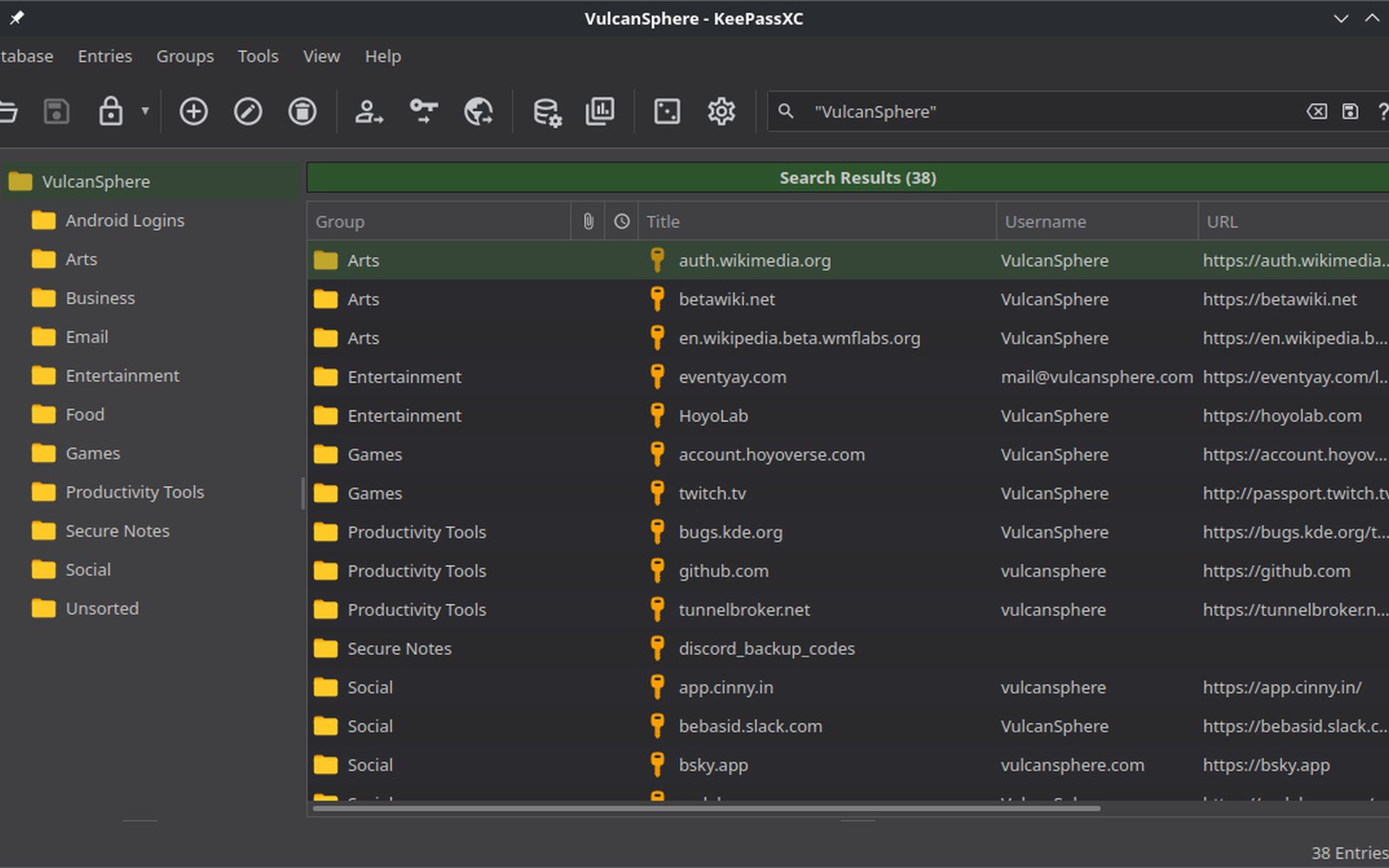Delete the selected entry via trash icon
This screenshot has width=1389, height=868.
(302, 111)
